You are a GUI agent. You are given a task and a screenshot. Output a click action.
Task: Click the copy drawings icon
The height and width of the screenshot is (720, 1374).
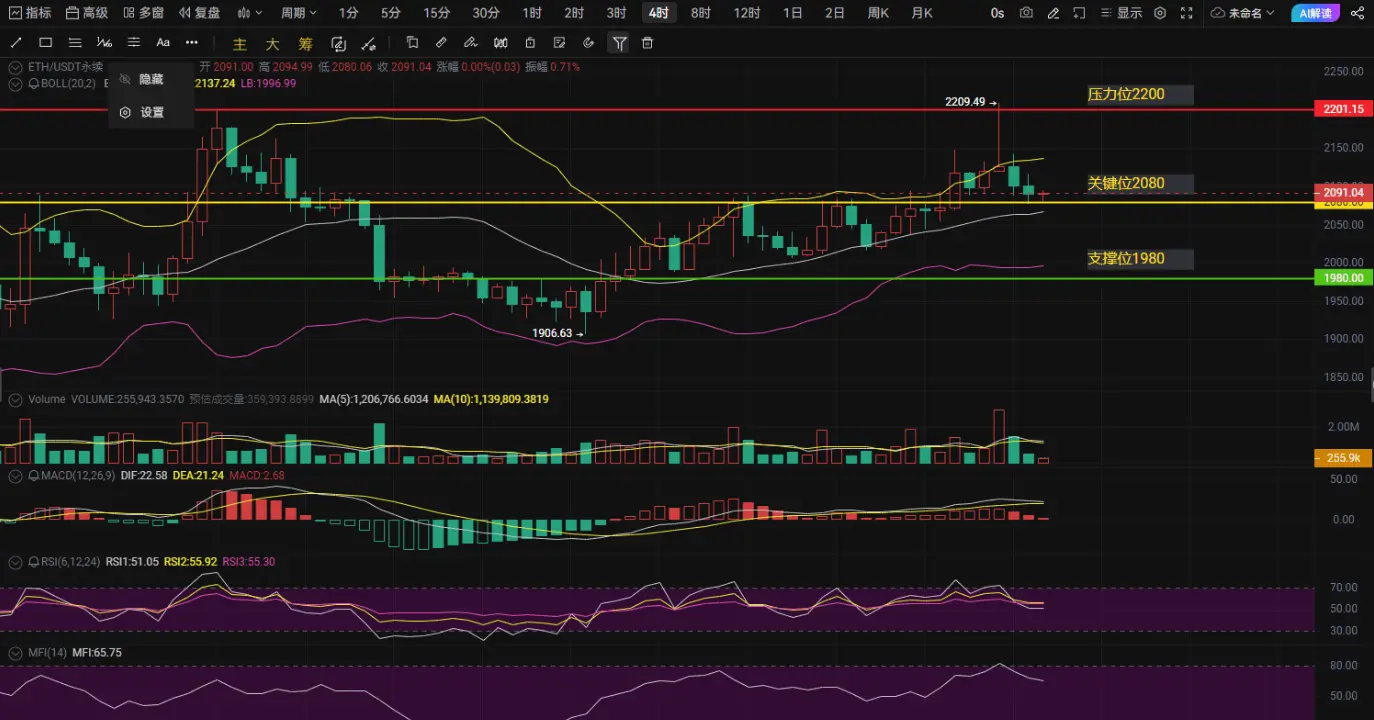coord(412,43)
